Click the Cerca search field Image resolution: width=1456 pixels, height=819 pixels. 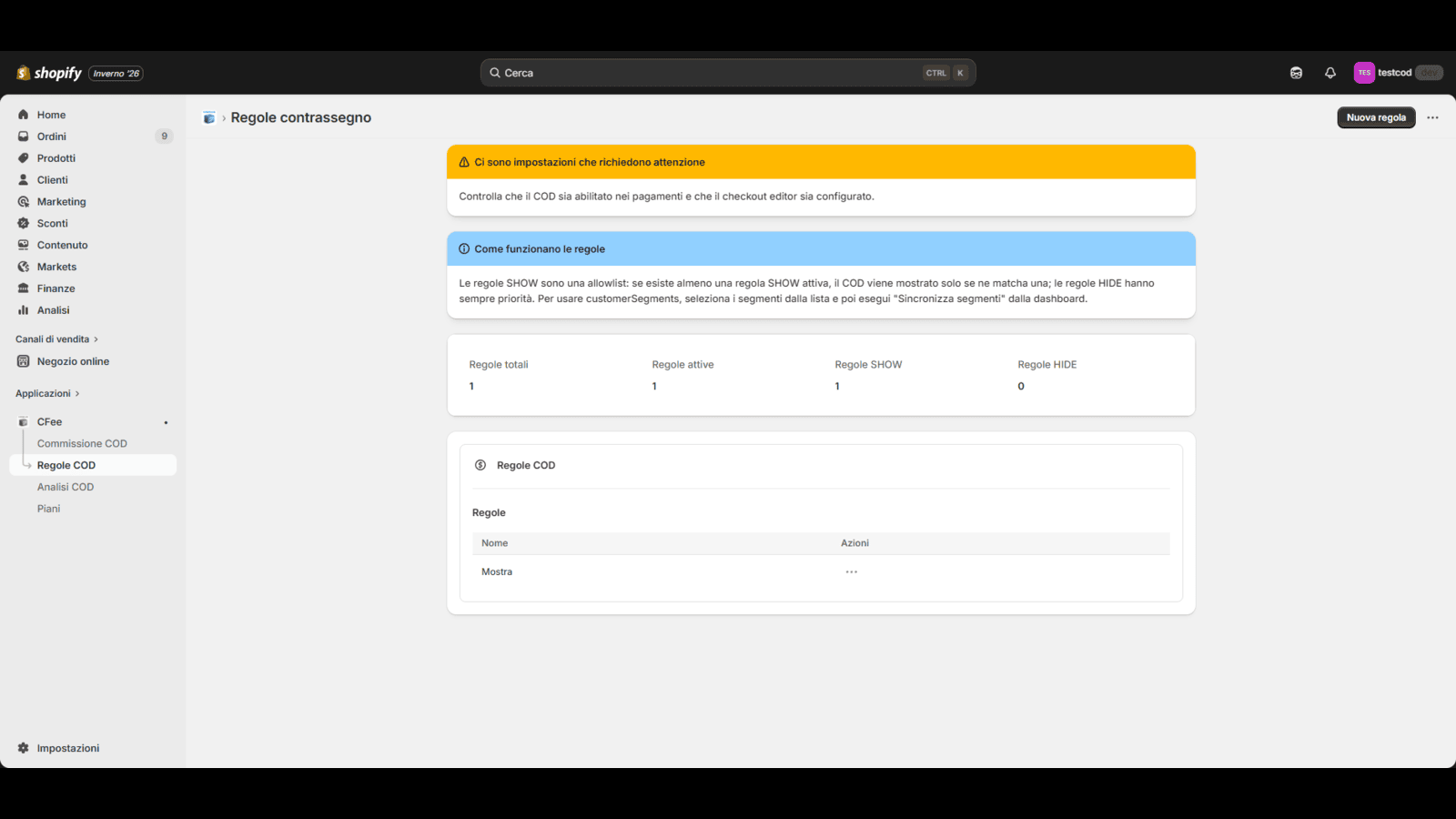click(710, 73)
